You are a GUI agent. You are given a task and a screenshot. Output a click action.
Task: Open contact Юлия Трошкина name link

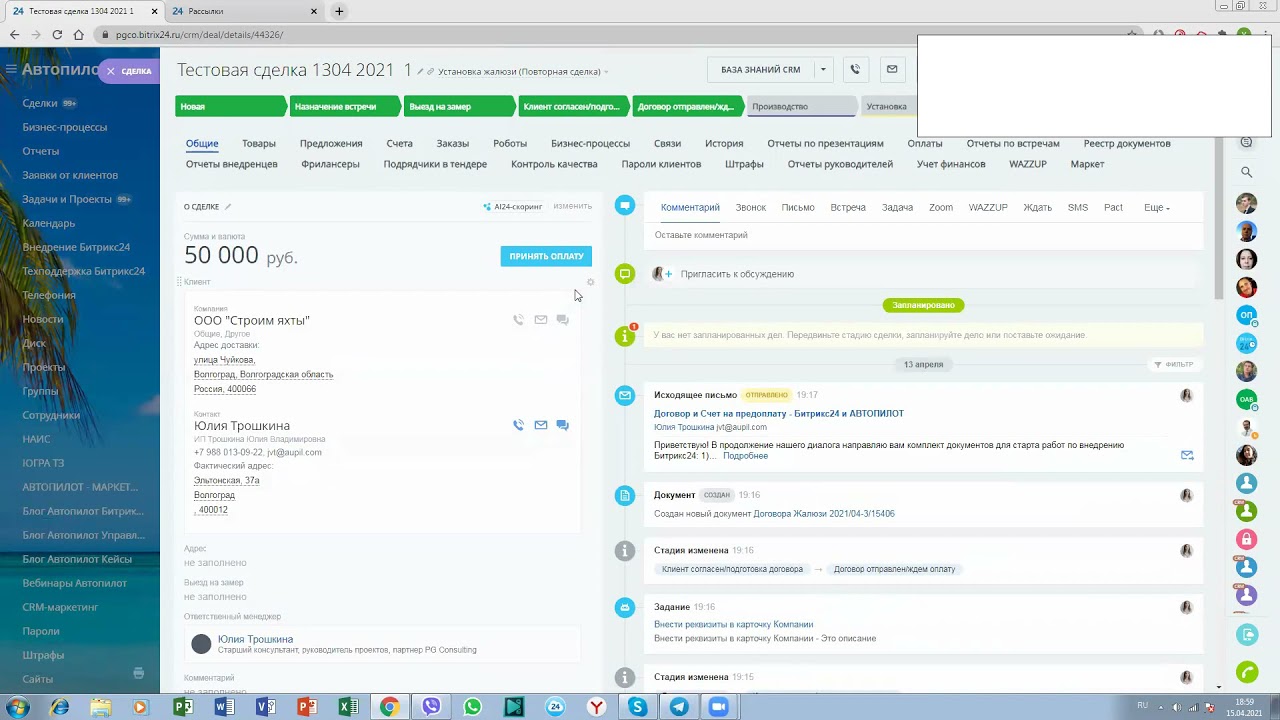point(242,426)
